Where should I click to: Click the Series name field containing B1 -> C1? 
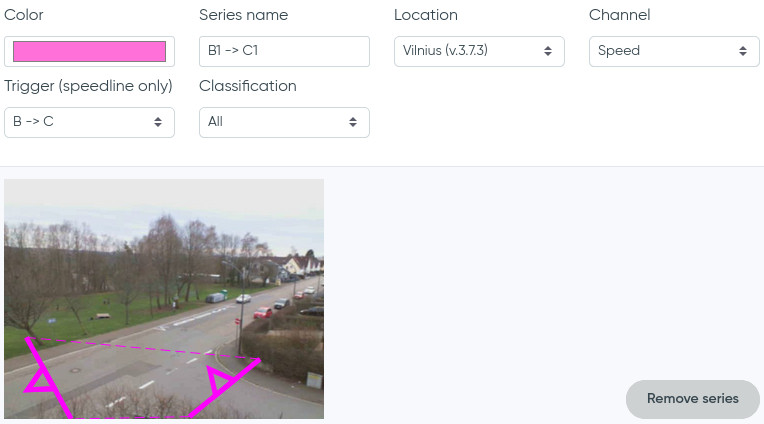click(284, 51)
